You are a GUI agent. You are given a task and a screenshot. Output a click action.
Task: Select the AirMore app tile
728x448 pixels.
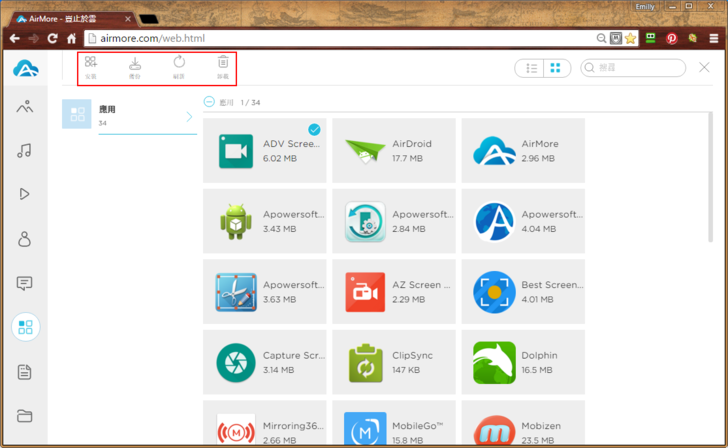pyautogui.click(x=523, y=150)
